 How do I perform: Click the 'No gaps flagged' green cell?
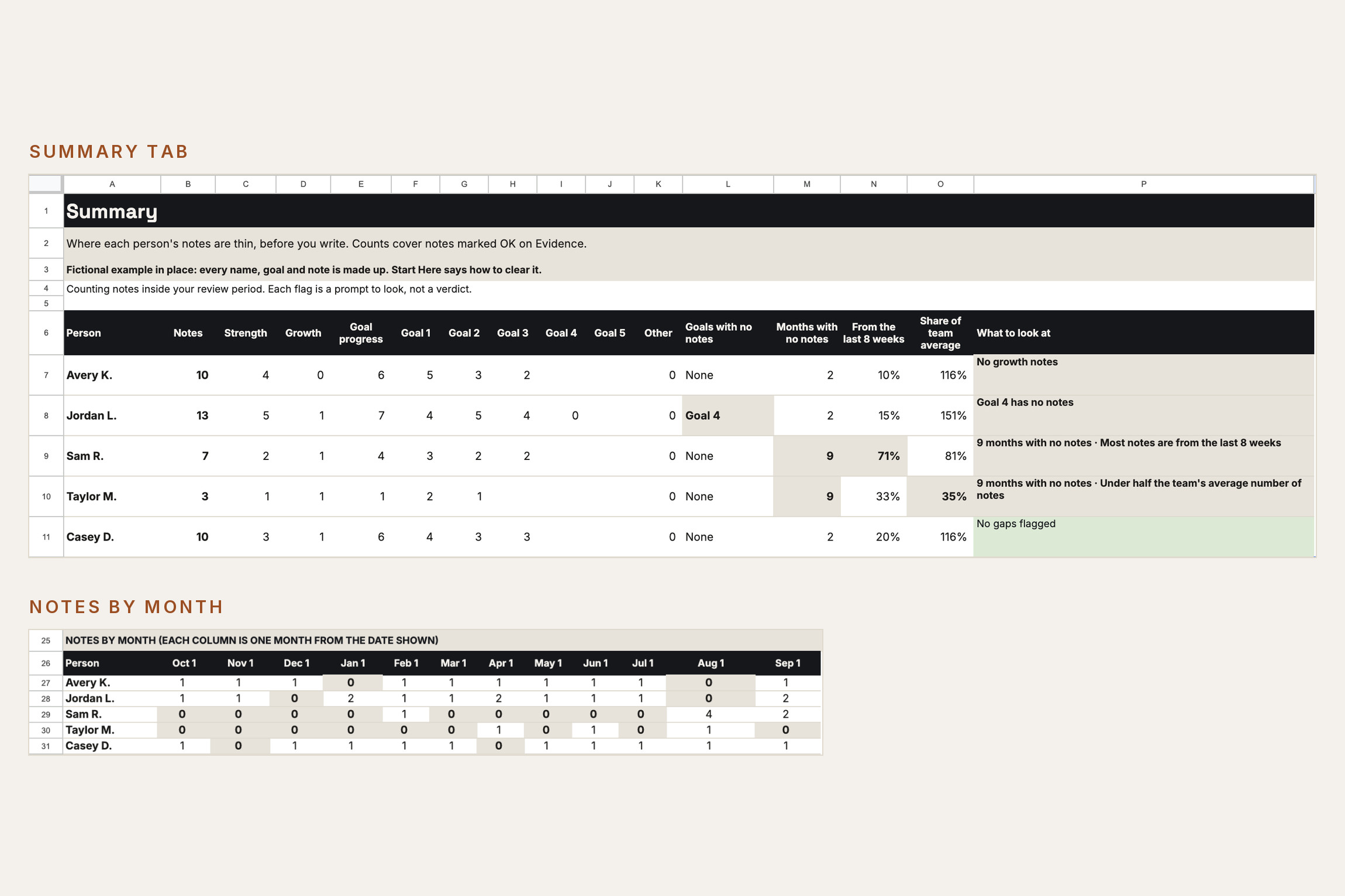point(1143,537)
